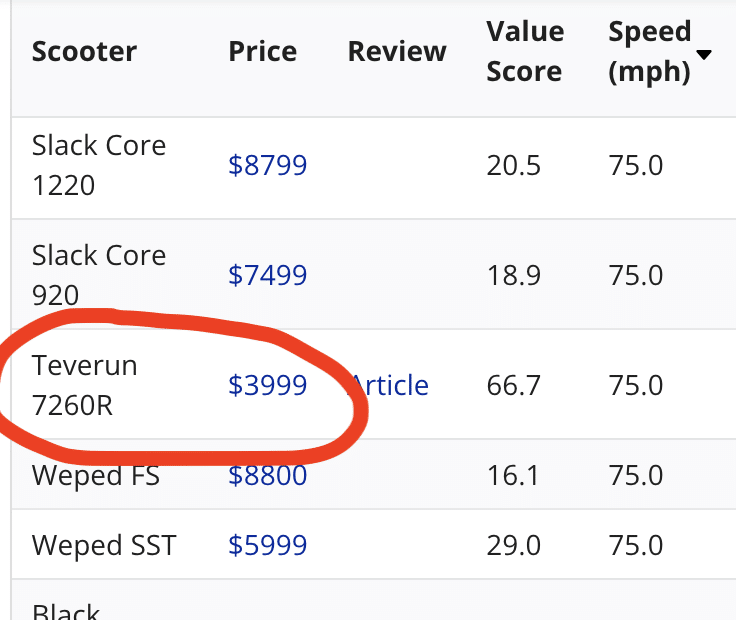Click the Review column header
The height and width of the screenshot is (620, 736).
[x=397, y=52]
